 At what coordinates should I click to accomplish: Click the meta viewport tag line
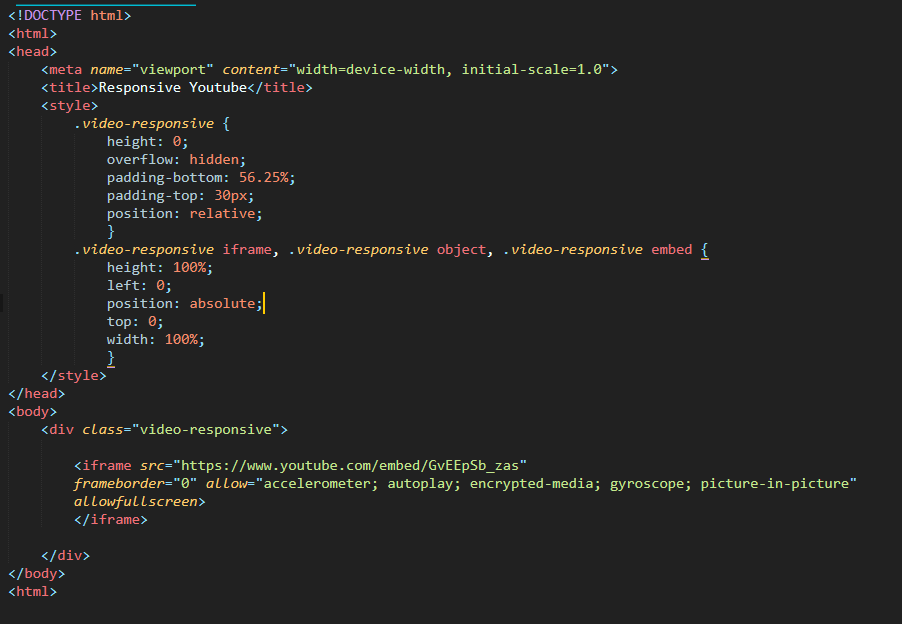click(x=330, y=70)
